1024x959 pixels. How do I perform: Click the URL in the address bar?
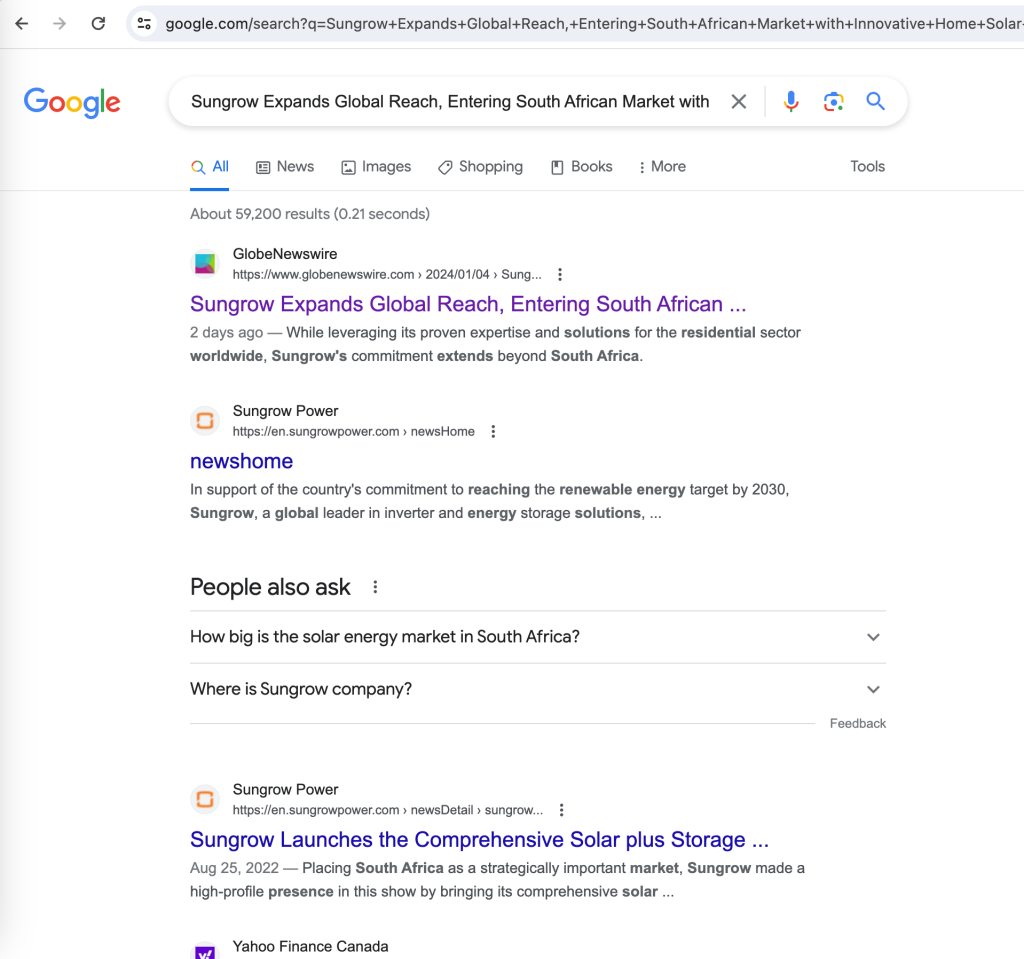pyautogui.click(x=593, y=24)
